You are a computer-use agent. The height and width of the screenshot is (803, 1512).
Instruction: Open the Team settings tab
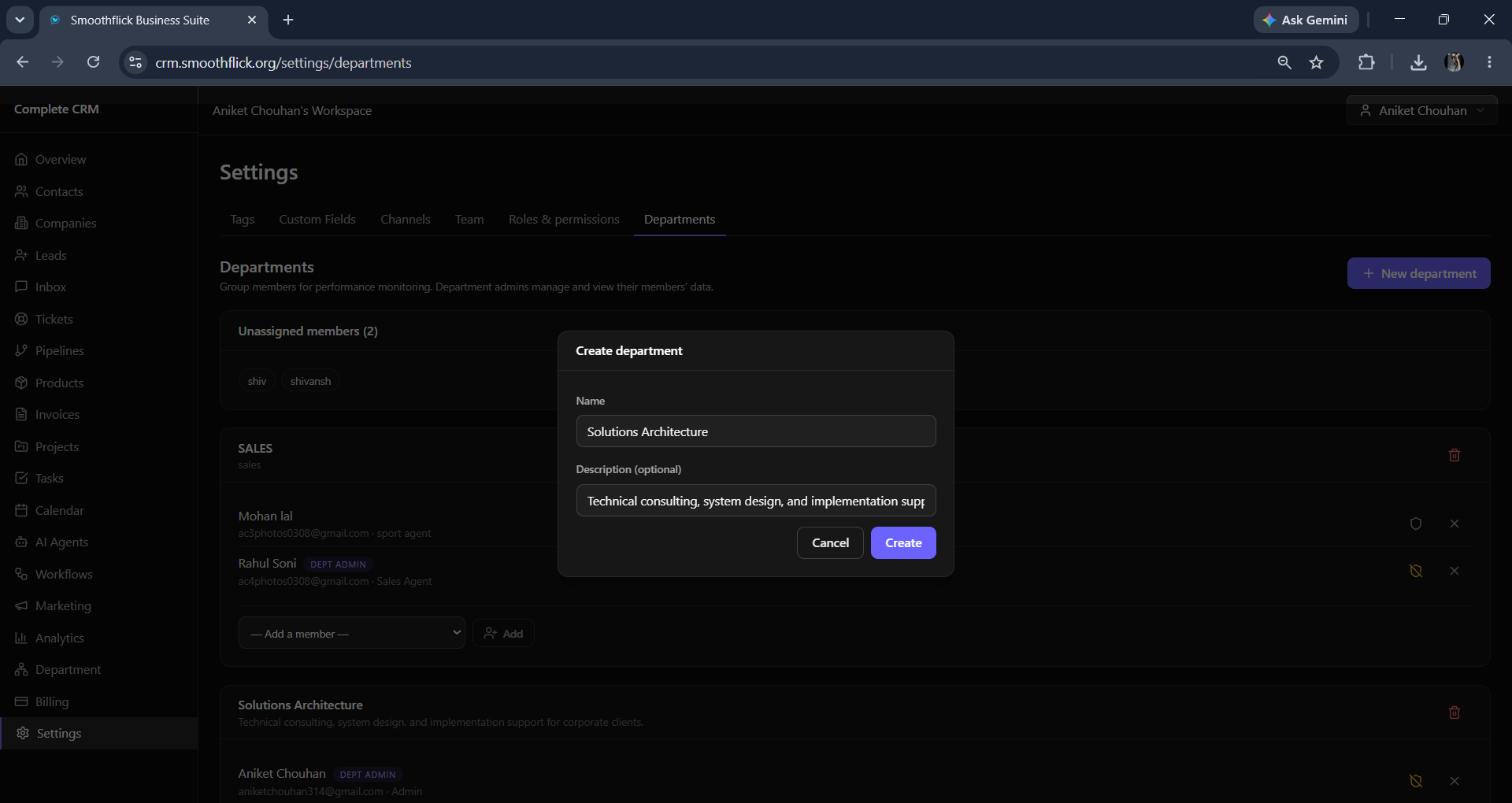[469, 220]
